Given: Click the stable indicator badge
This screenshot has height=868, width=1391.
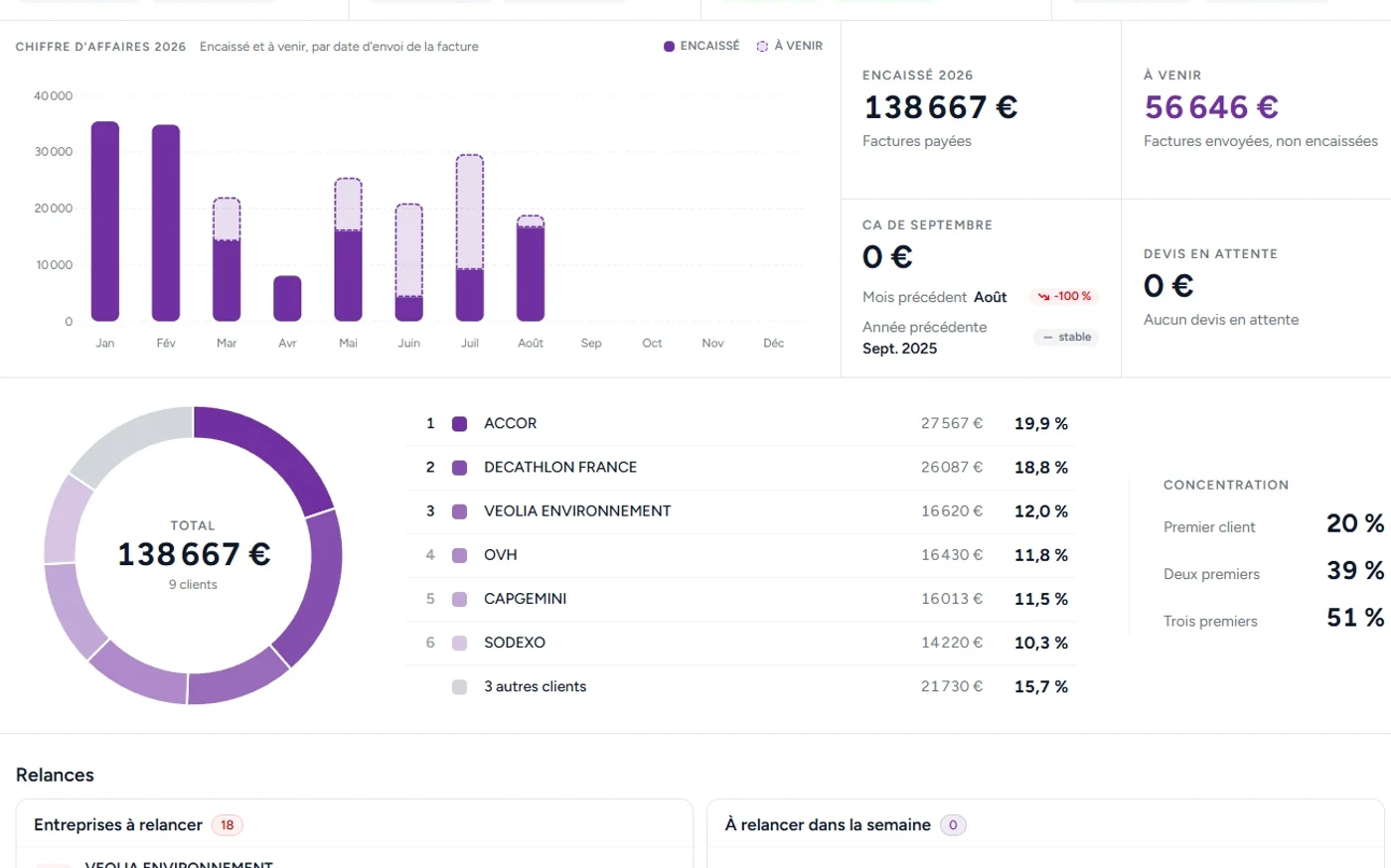Looking at the screenshot, I should point(1066,338).
